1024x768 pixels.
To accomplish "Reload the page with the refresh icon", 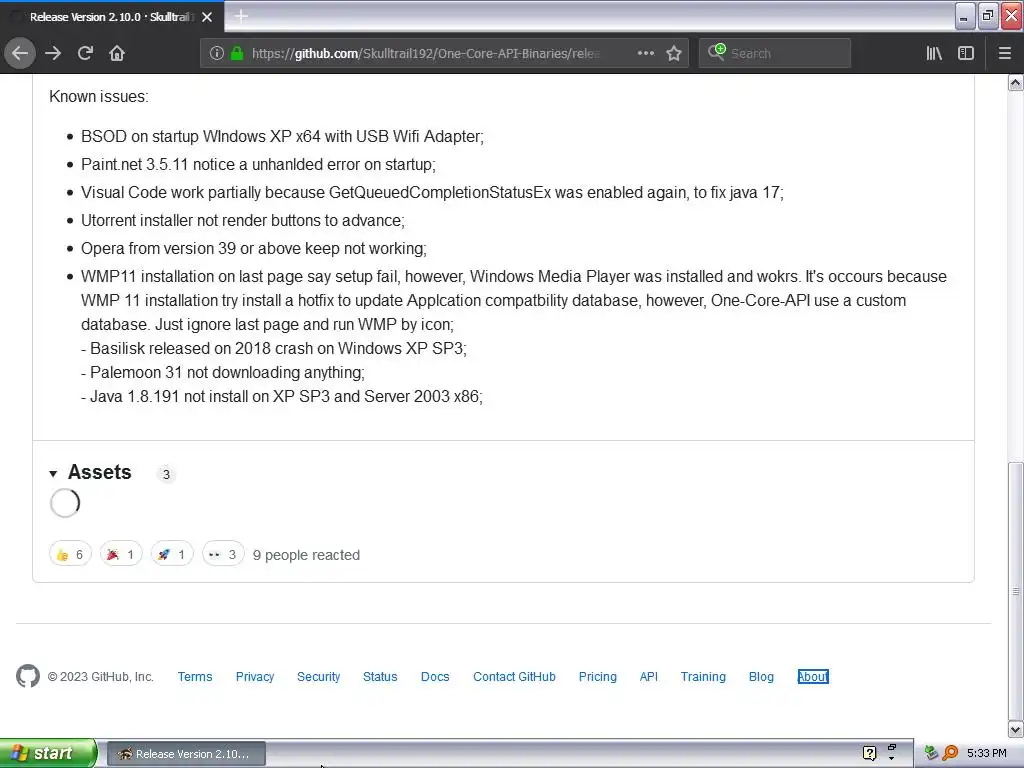I will (85, 53).
